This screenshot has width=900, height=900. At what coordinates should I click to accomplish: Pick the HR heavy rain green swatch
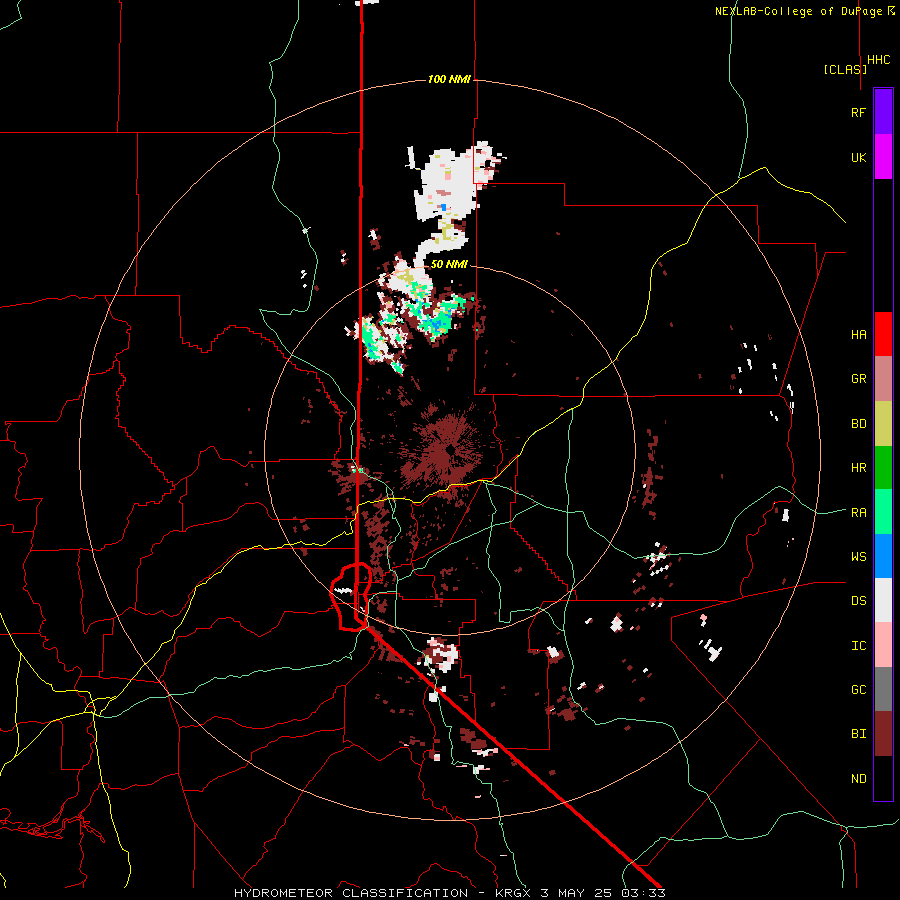883,467
